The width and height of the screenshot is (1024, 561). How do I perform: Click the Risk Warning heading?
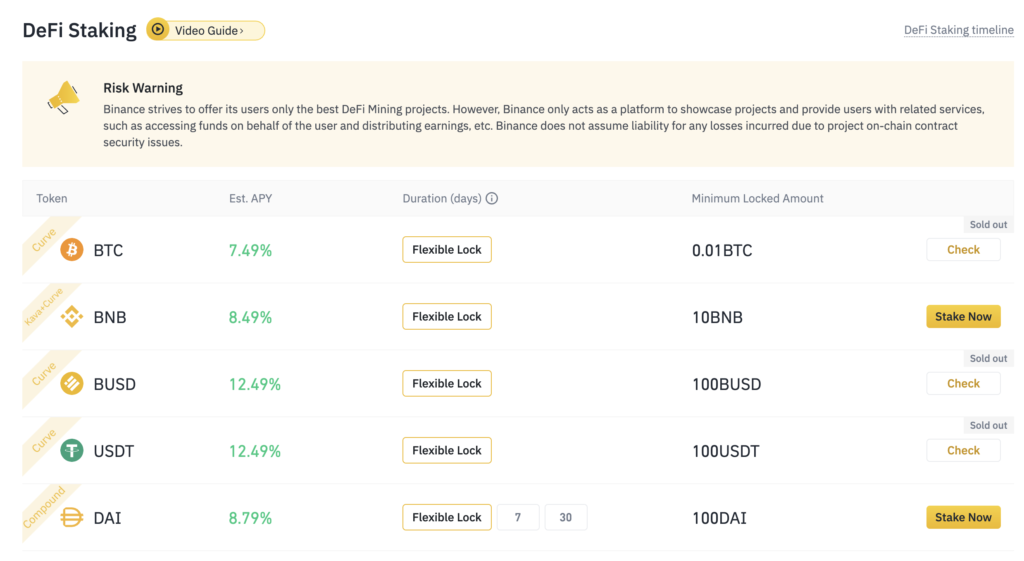143,88
